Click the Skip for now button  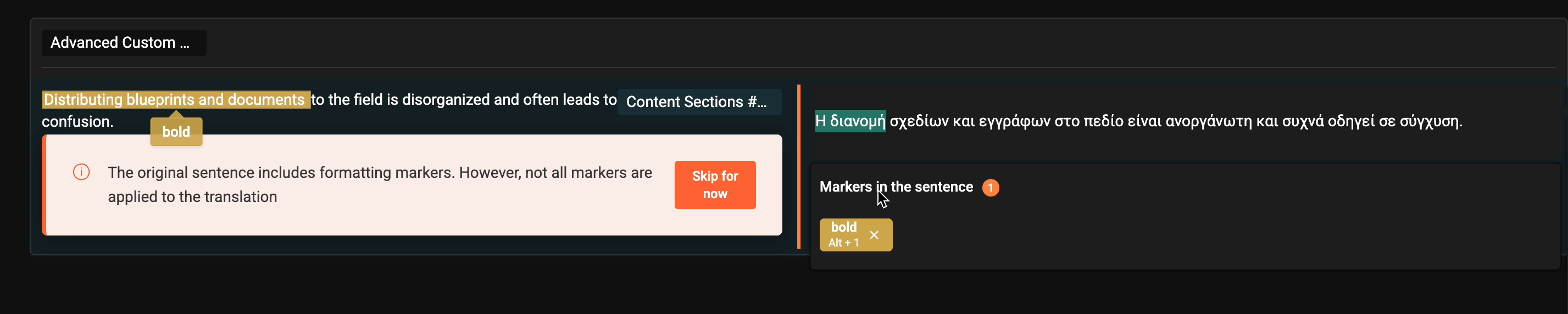click(x=715, y=185)
